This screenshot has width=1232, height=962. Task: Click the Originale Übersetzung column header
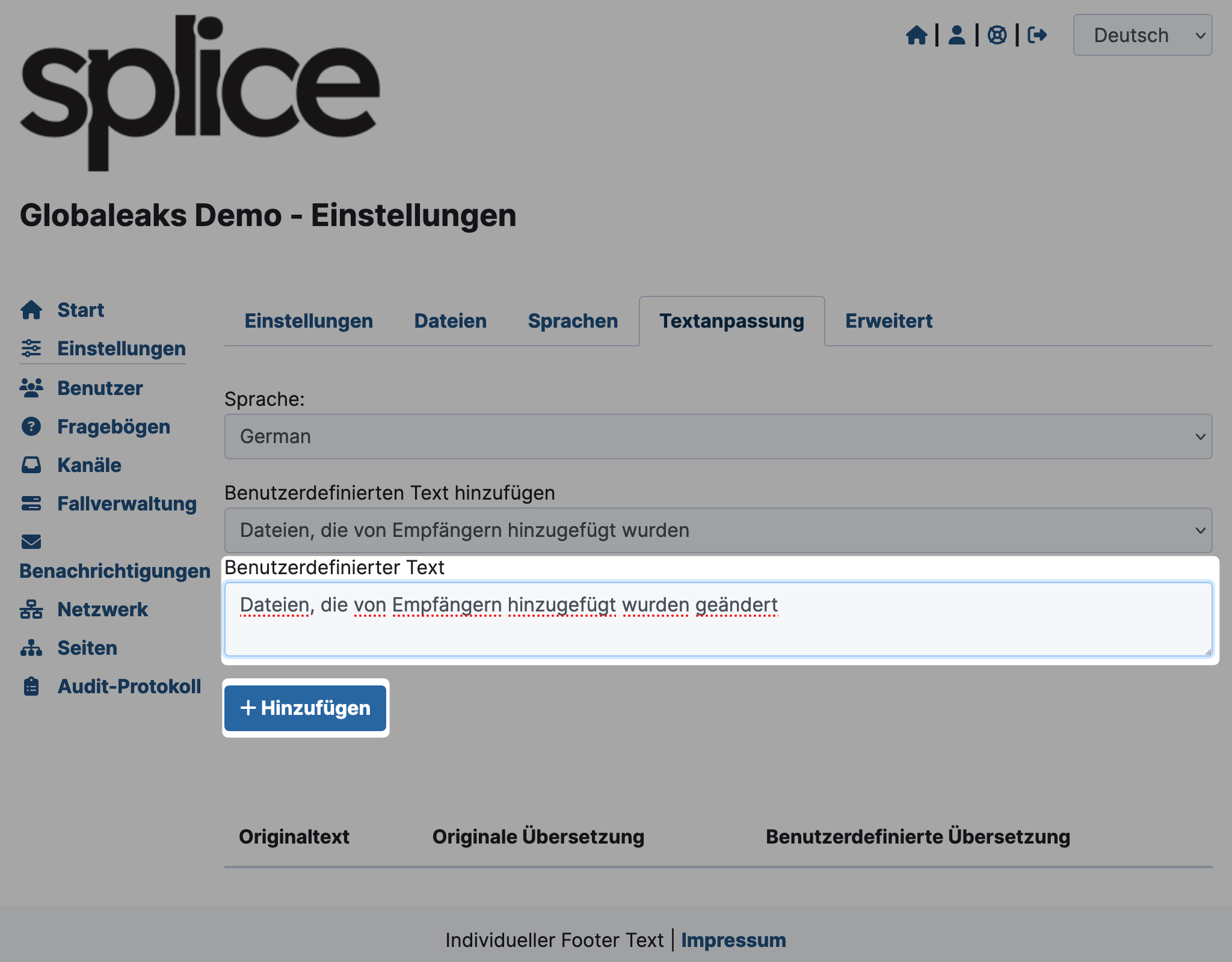538,837
